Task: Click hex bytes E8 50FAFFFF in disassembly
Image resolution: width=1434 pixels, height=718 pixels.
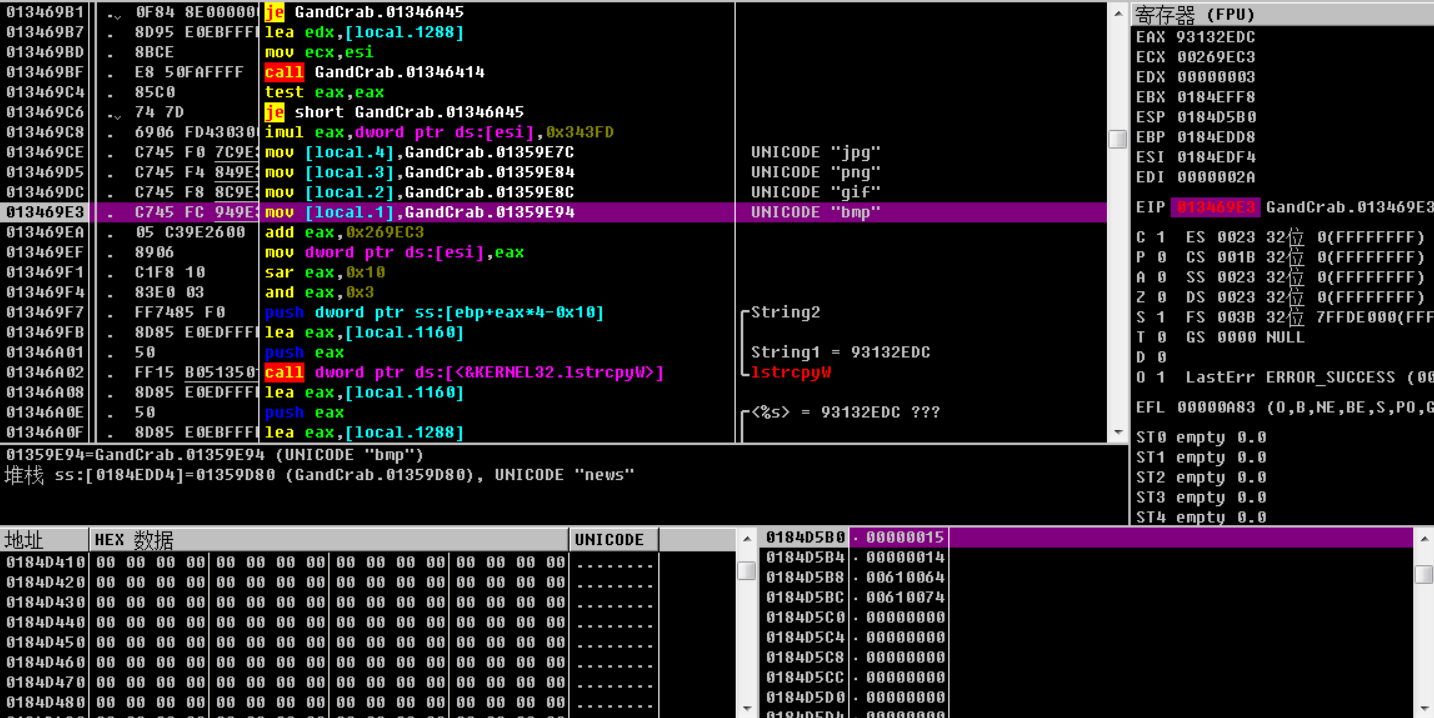Action: [189, 72]
